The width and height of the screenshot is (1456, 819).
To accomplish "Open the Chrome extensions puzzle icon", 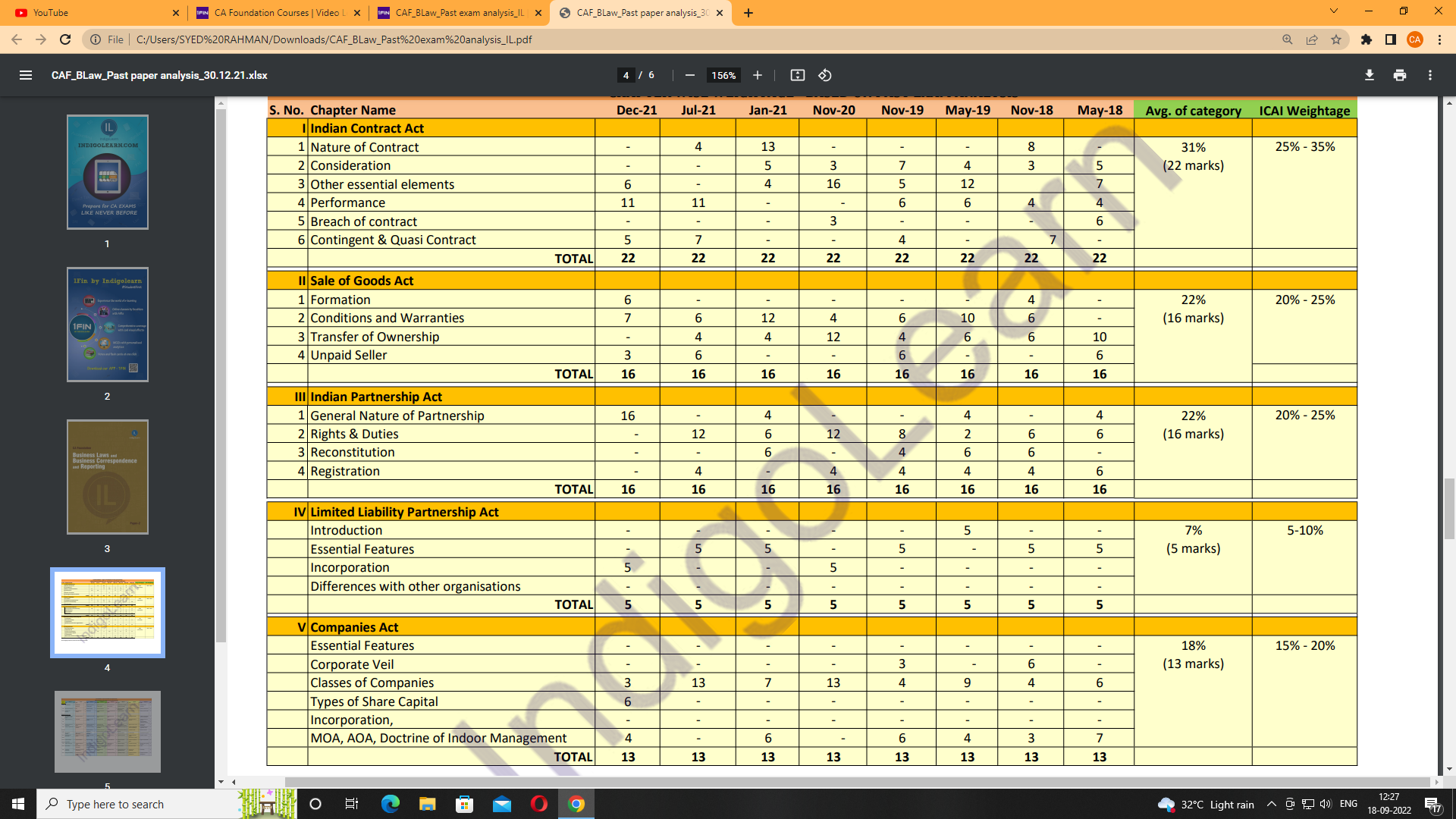I will [1366, 39].
